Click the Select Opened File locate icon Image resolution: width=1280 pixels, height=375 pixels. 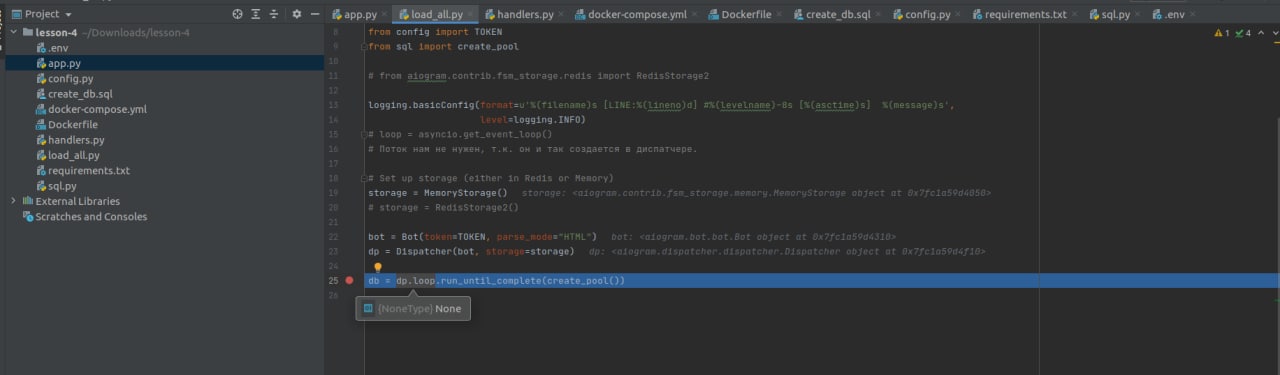pyautogui.click(x=237, y=14)
